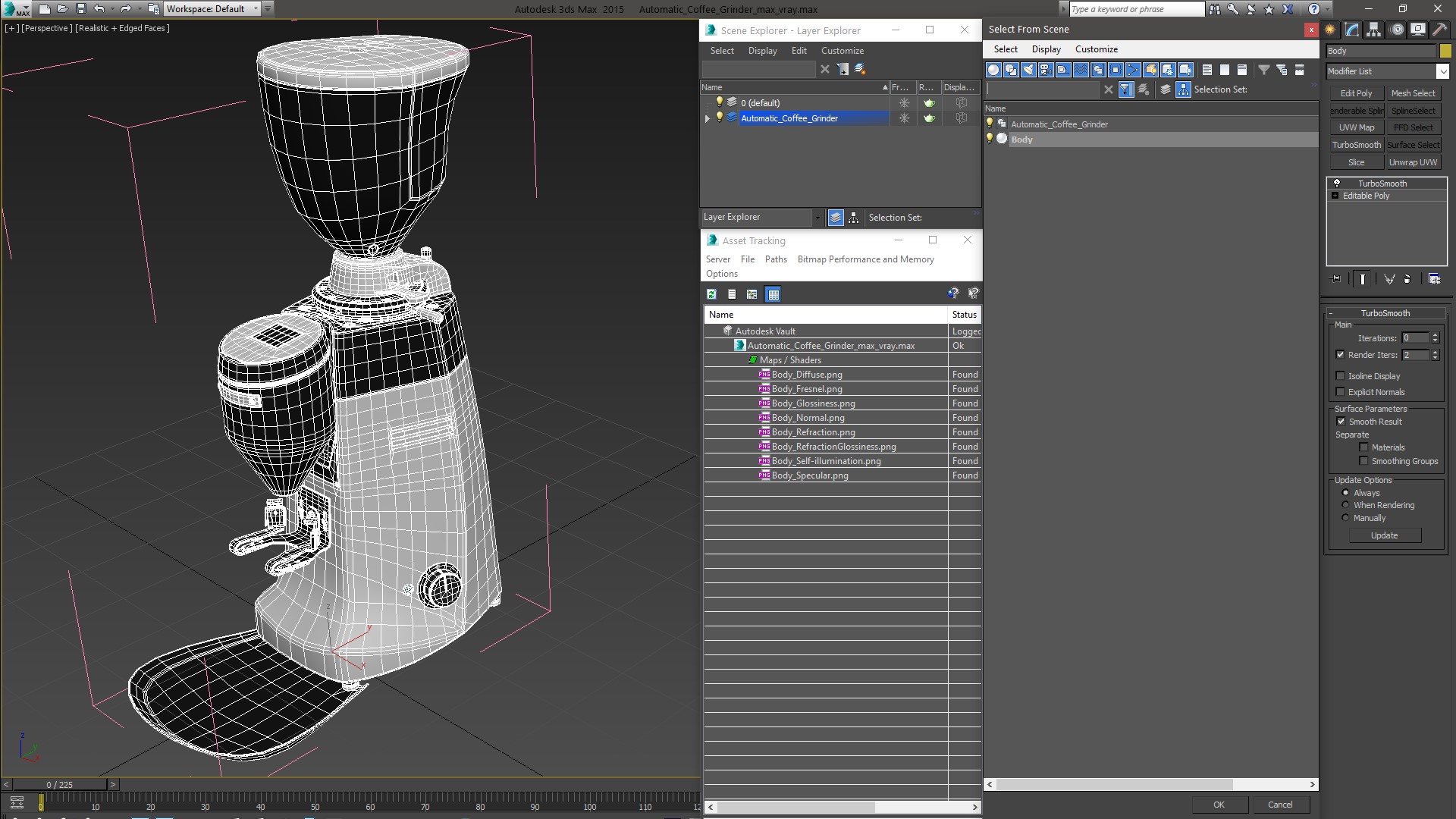
Task: Pin the modifier stack
Action: [1336, 279]
